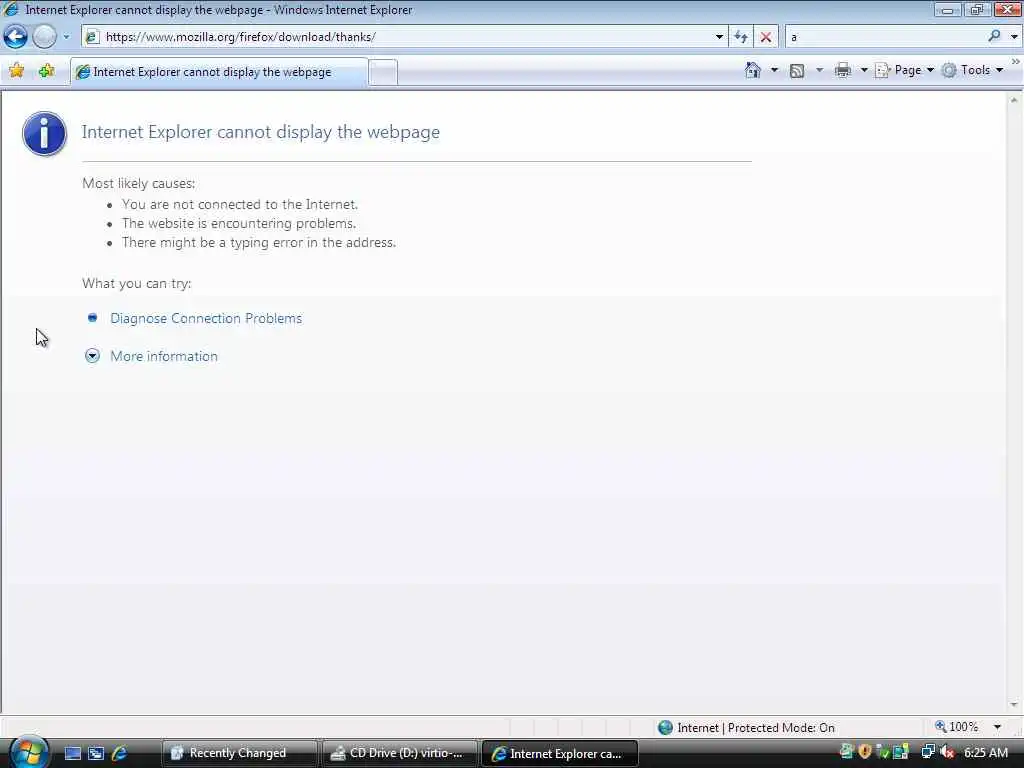
Task: Launch Internet Explorer from quick launch
Action: click(120, 753)
